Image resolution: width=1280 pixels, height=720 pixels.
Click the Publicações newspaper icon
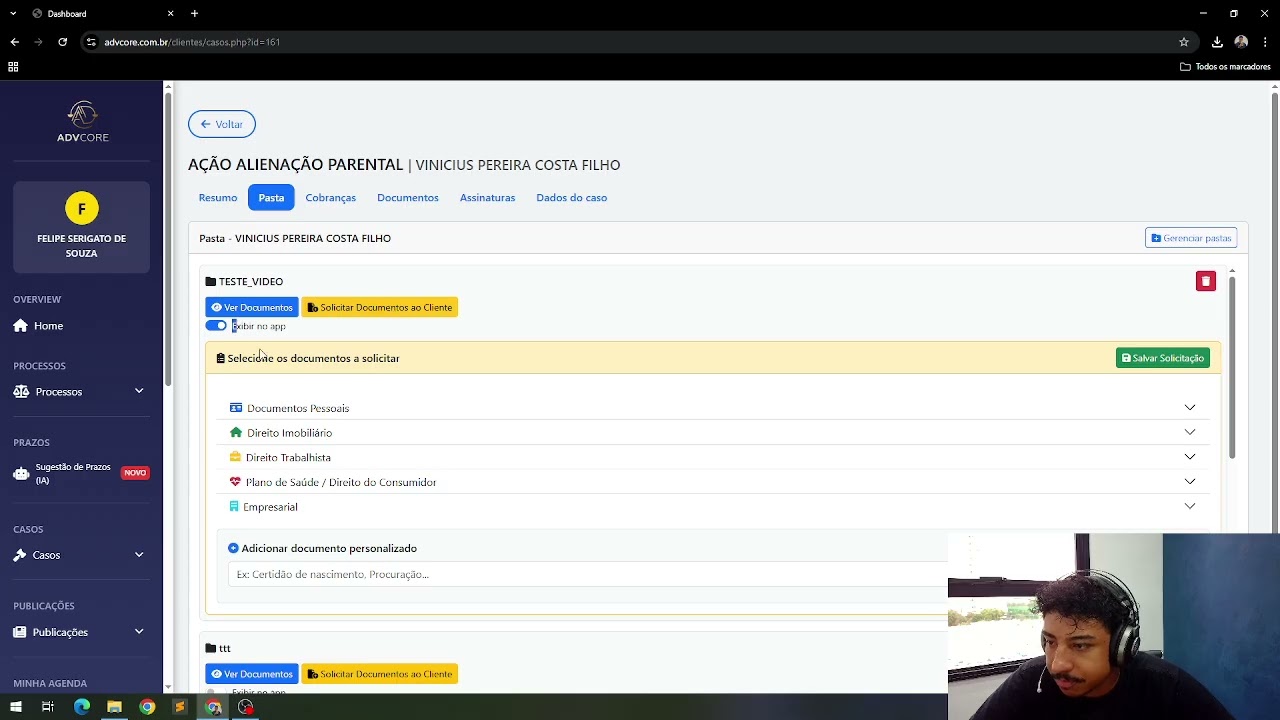pyautogui.click(x=21, y=632)
